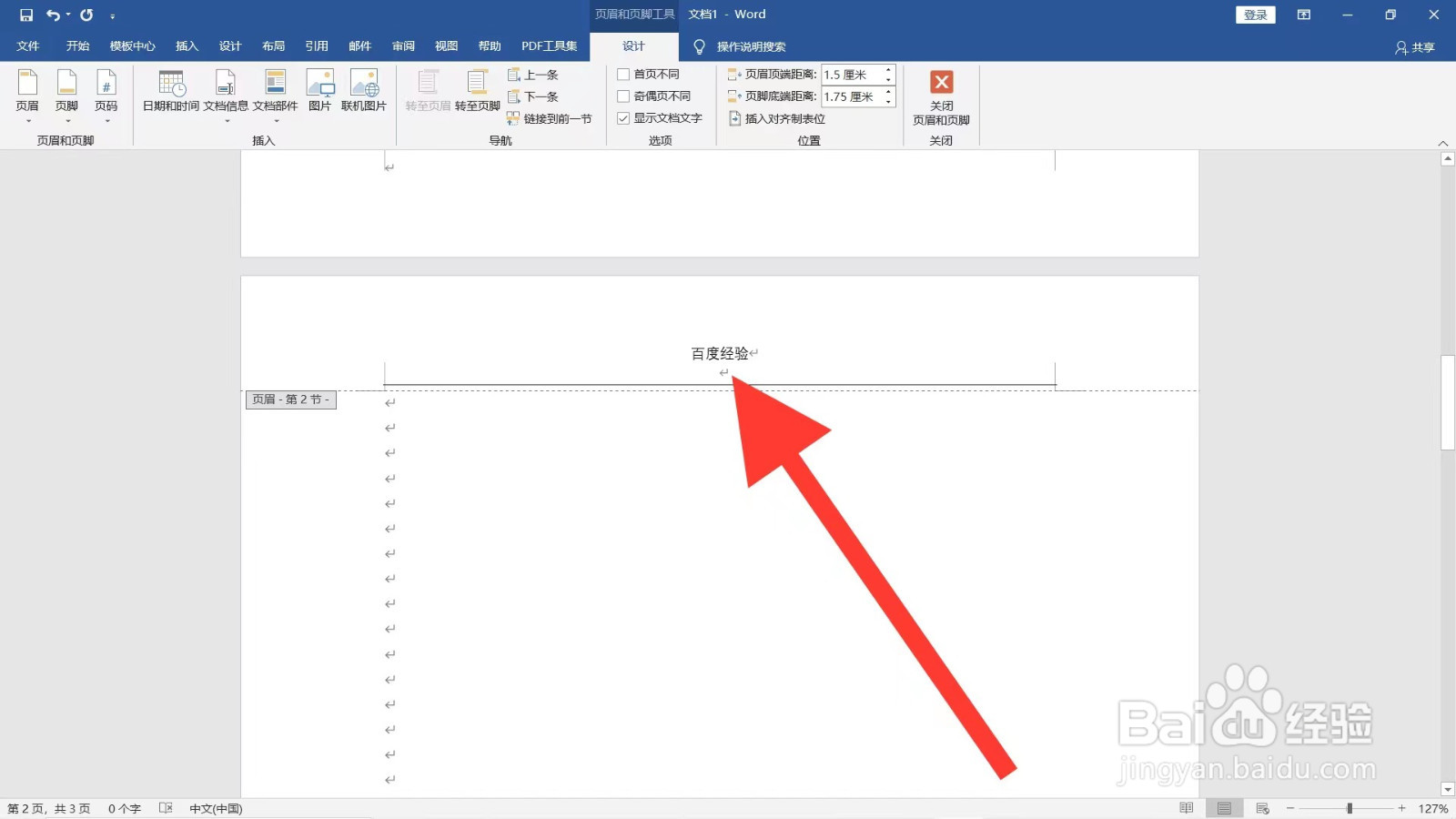This screenshot has width=1456, height=819.
Task: Increase 页脚底端距离 with up spinner
Action: 889,92
